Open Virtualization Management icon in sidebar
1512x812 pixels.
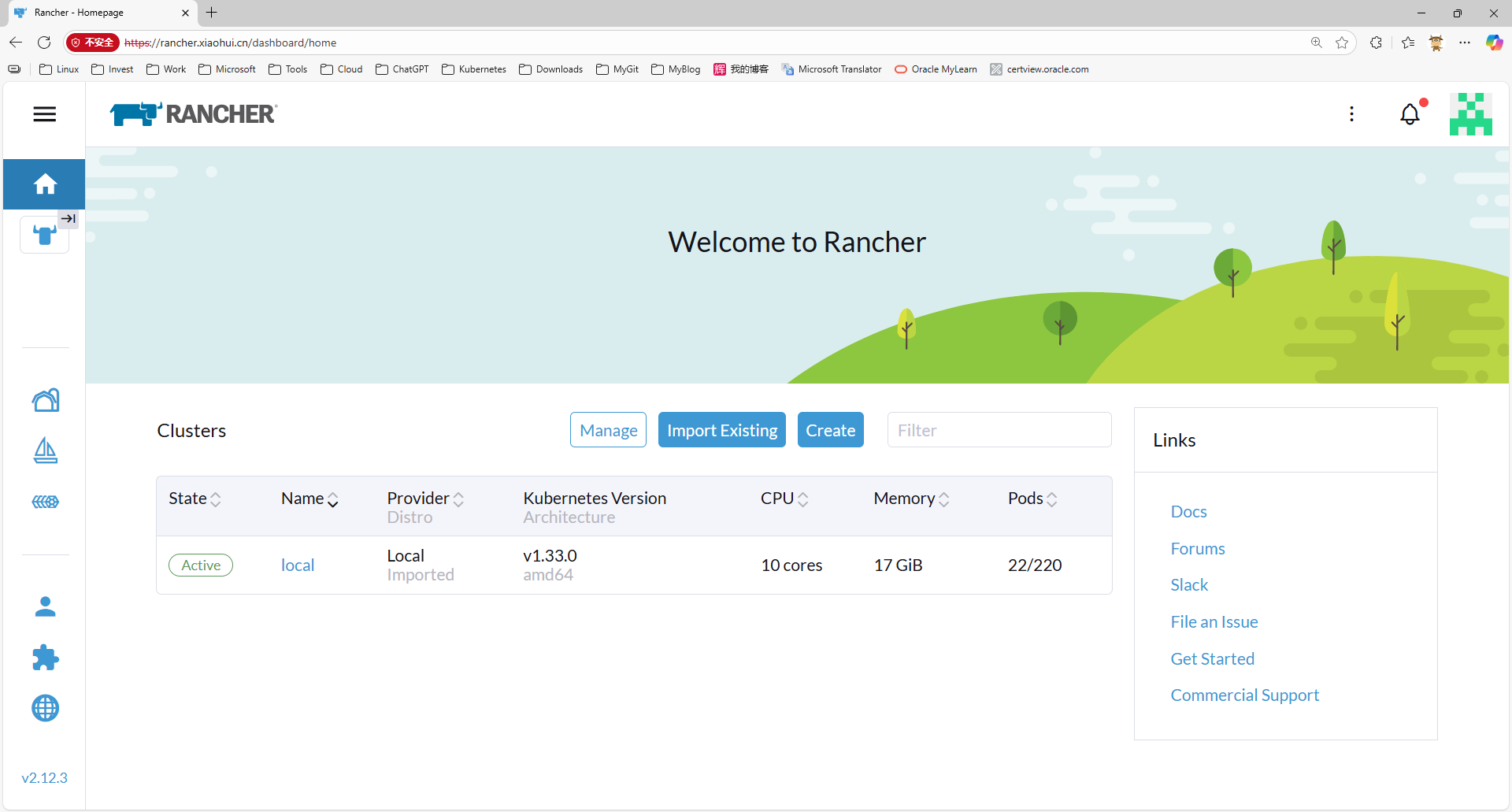point(45,502)
